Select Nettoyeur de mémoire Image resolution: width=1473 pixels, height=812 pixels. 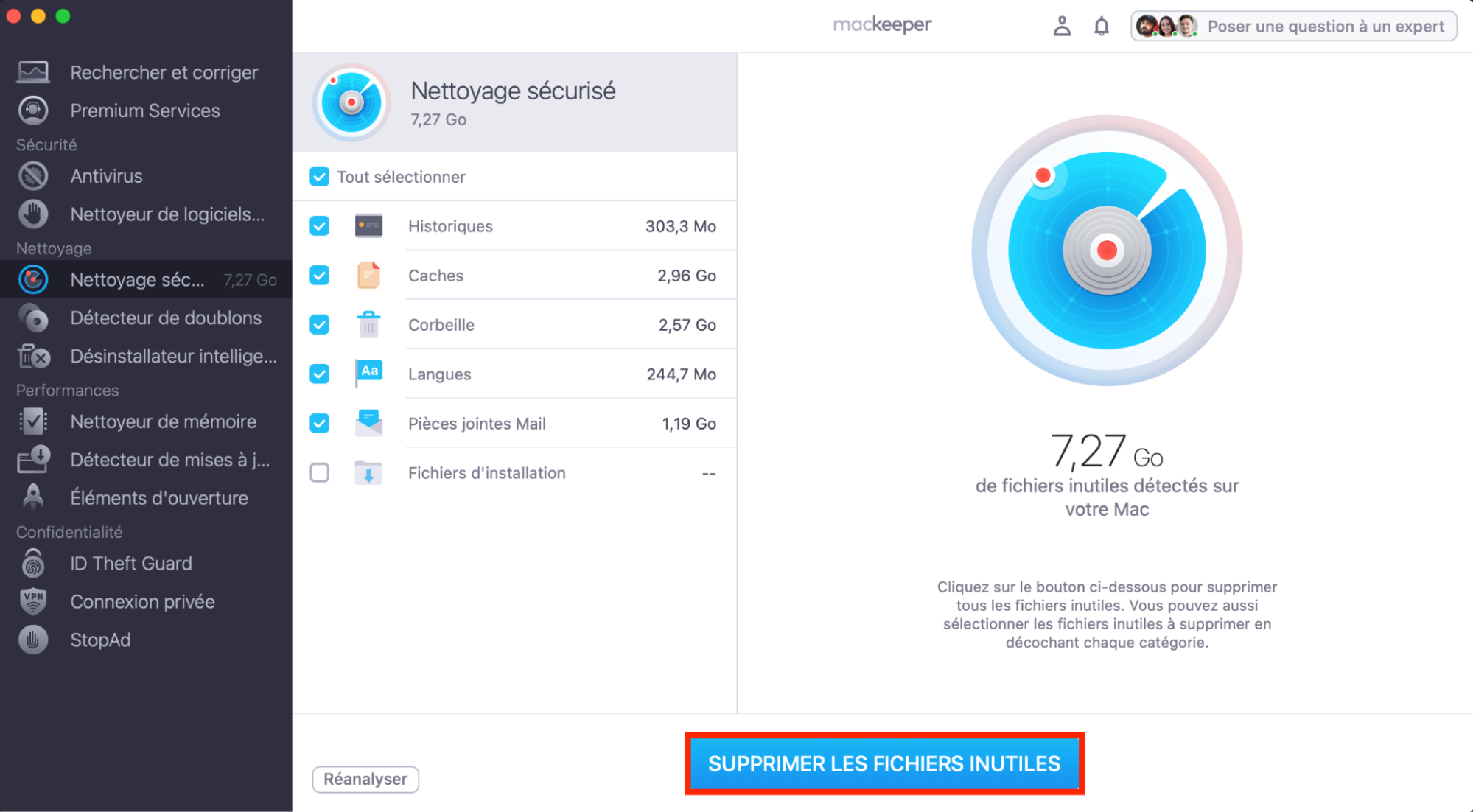point(146,421)
